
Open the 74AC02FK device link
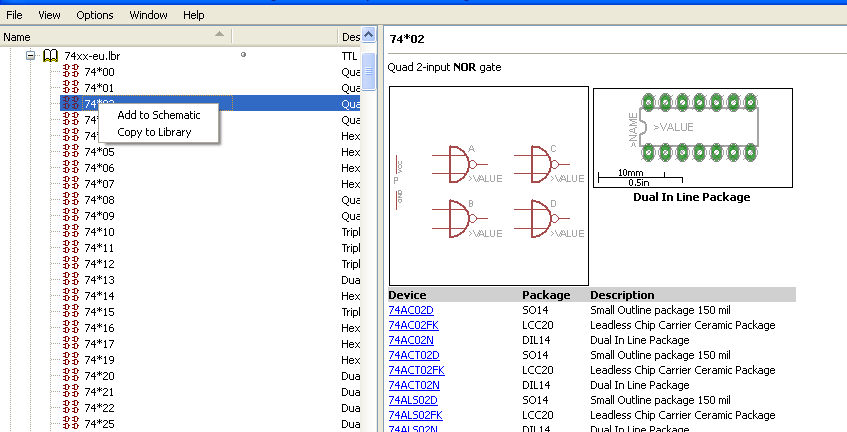(414, 325)
